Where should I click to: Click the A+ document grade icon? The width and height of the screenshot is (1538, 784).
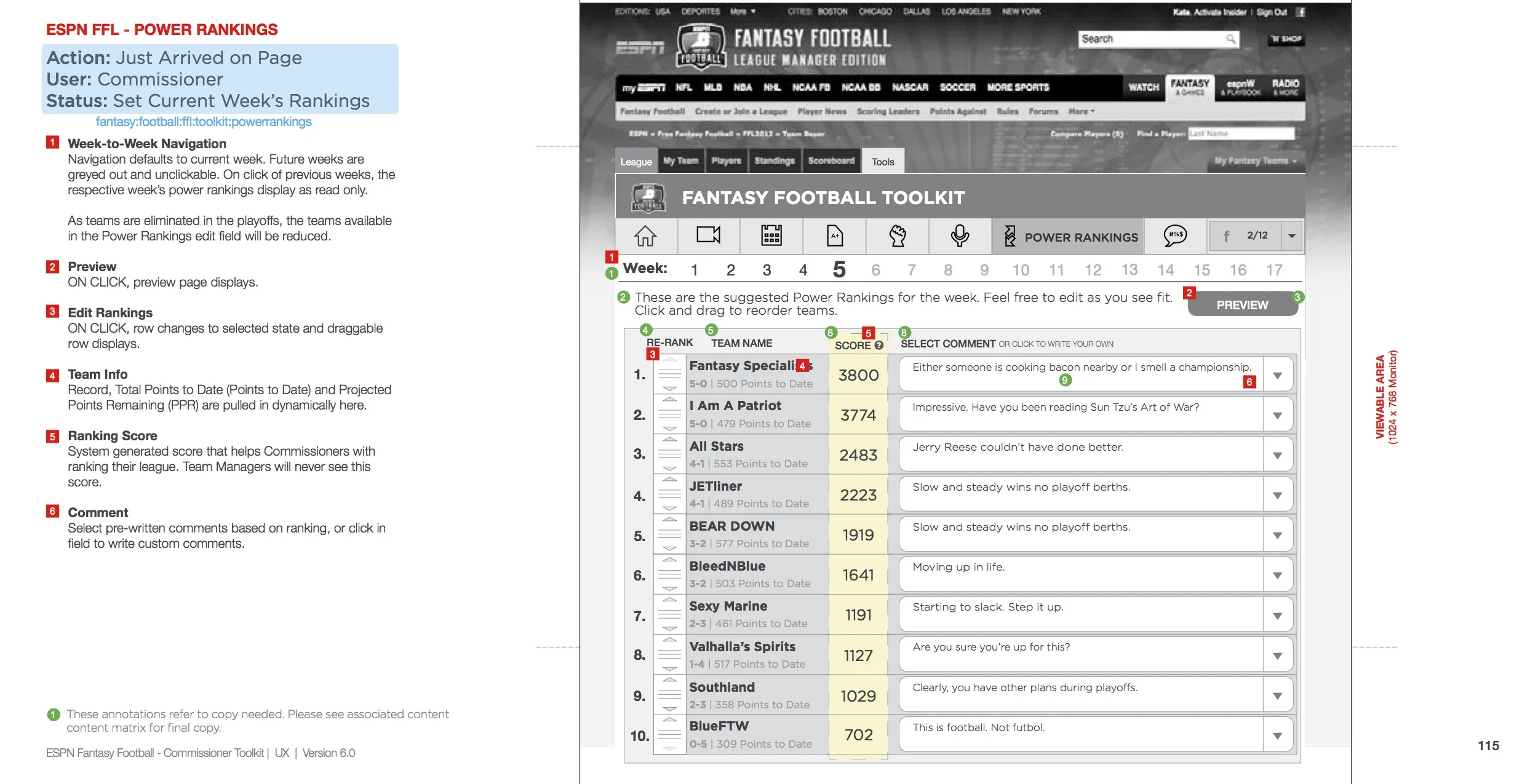click(835, 236)
